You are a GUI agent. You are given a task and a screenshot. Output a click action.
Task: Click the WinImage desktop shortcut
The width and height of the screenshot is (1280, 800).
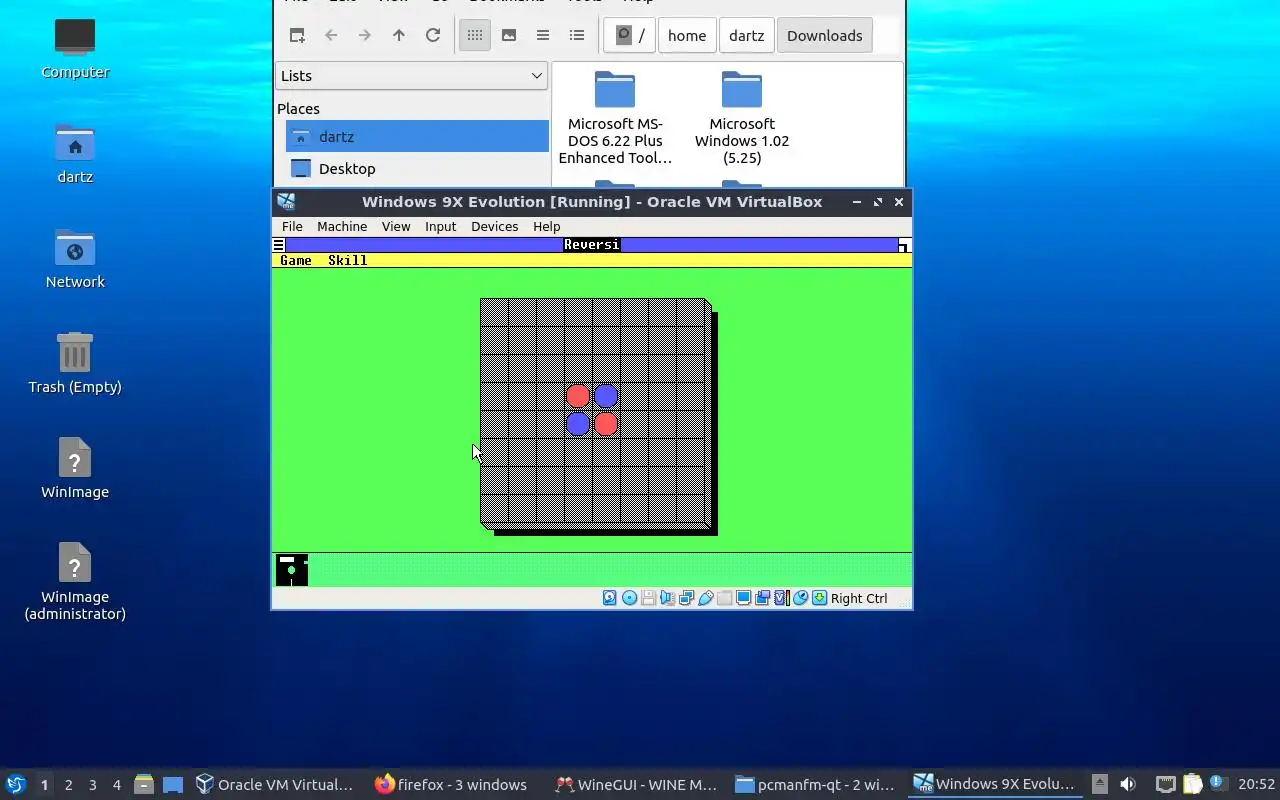pyautogui.click(x=75, y=468)
